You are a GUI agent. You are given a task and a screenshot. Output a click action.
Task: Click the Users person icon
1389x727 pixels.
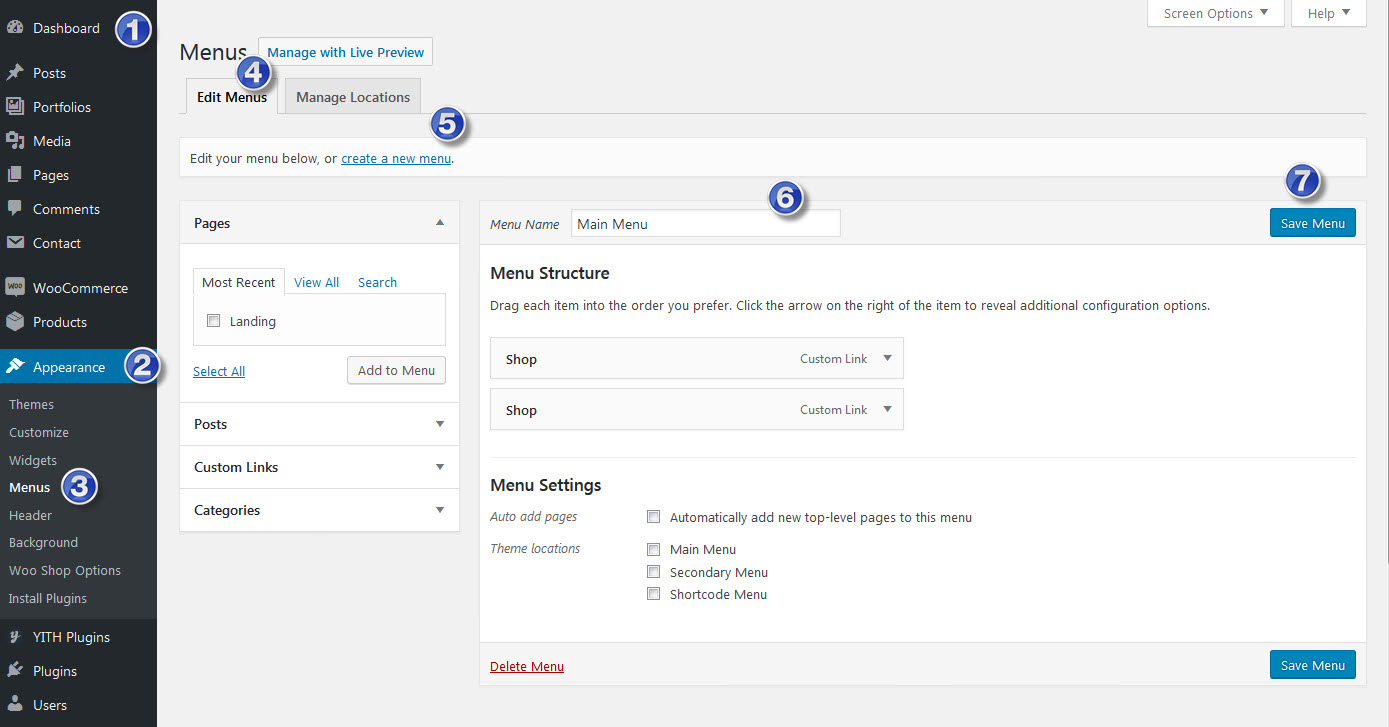click(15, 705)
